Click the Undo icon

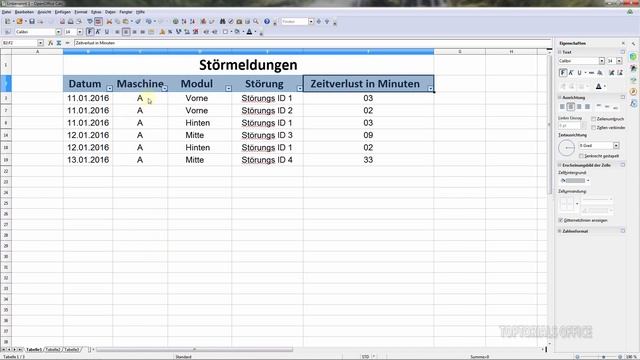point(149,21)
